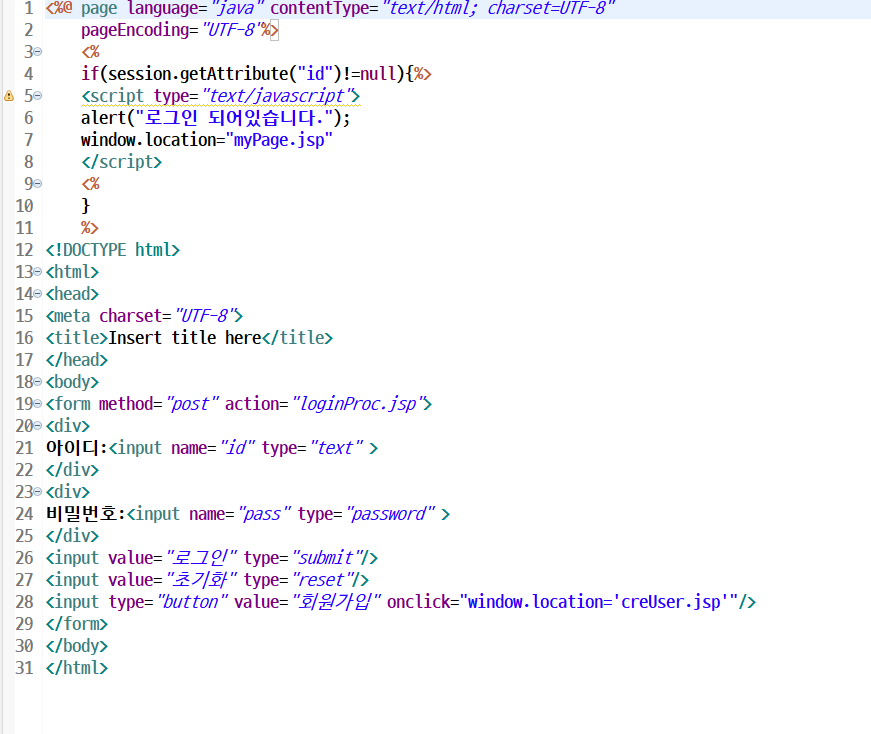Collapse the form tag fold at line 19
The image size is (871, 734).
37,403
